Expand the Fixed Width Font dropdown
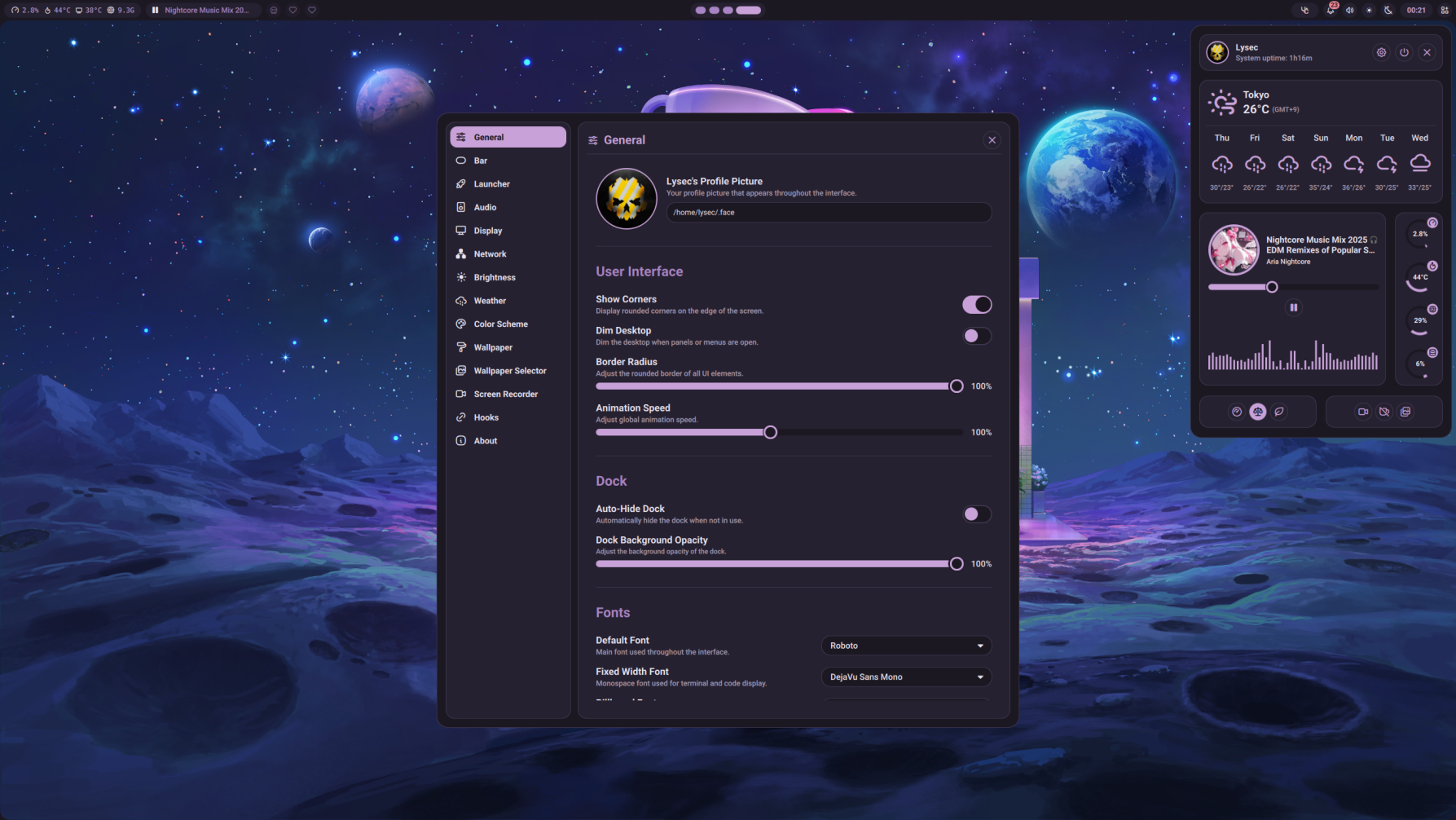Screen dimensions: 1456x820 [906, 677]
